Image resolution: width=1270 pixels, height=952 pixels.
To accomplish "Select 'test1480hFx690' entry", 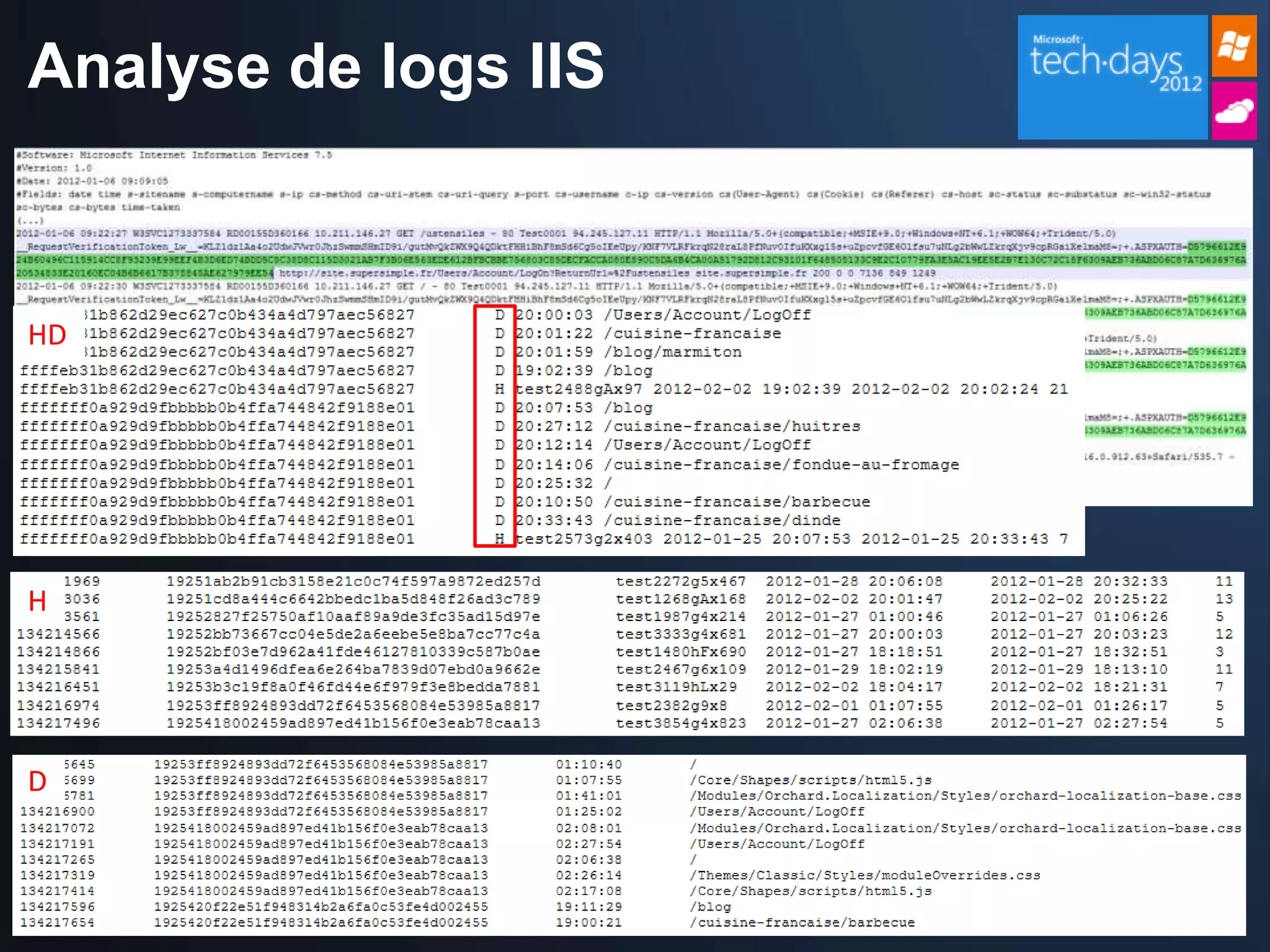I will (681, 652).
